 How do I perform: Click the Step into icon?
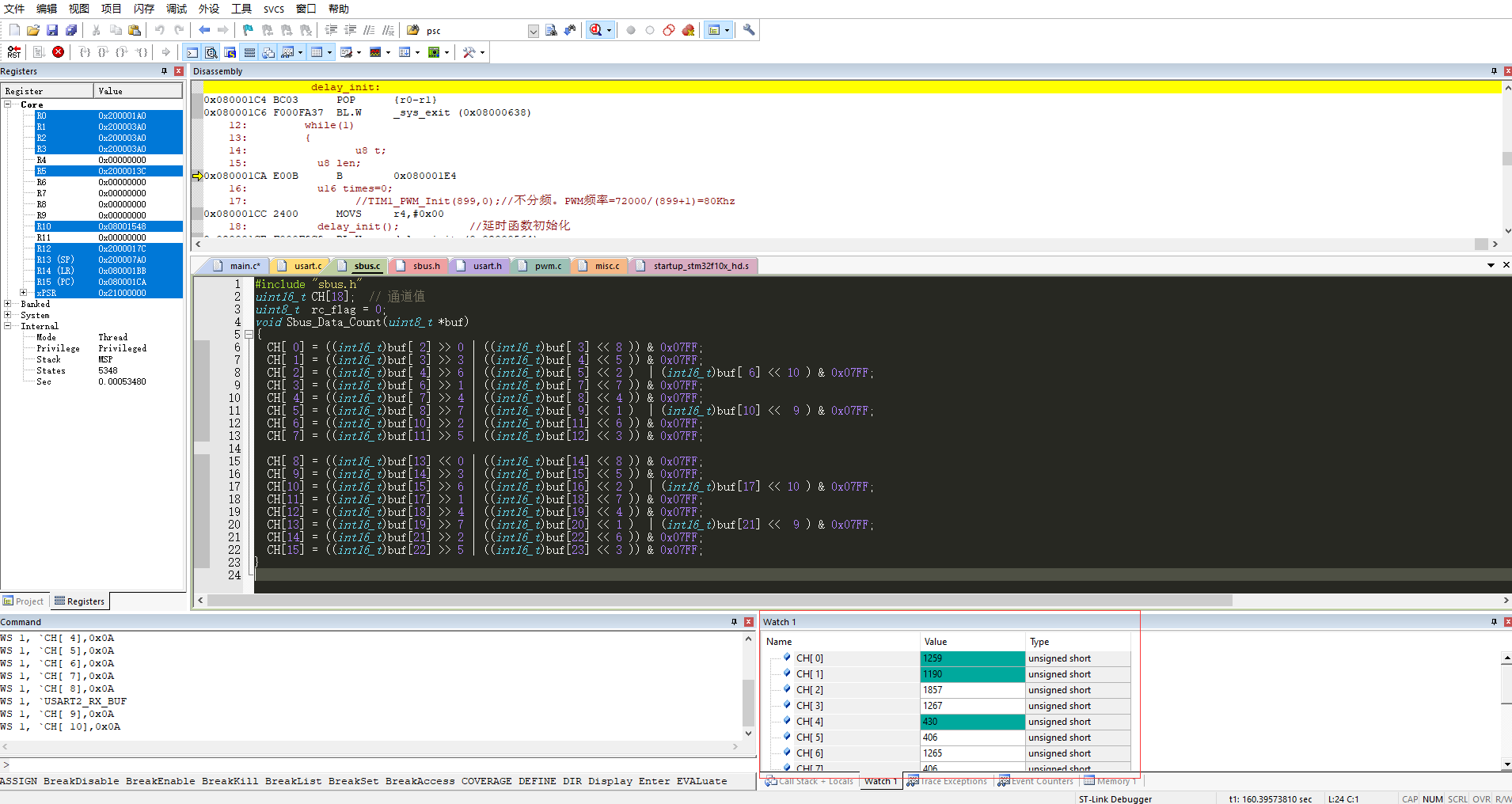click(x=85, y=52)
